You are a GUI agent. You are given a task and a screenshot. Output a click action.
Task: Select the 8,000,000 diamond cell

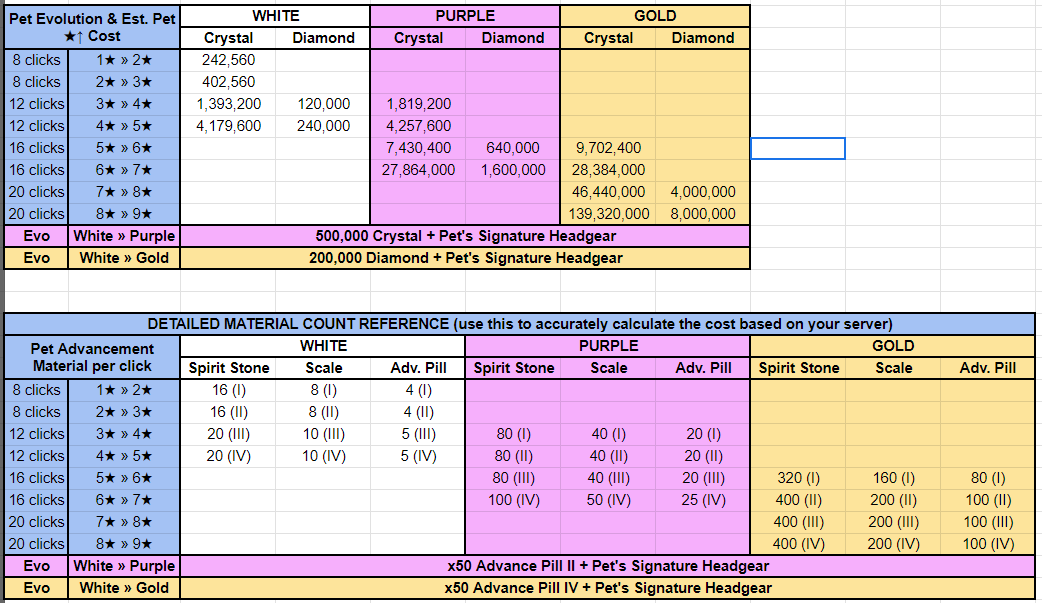(x=702, y=213)
